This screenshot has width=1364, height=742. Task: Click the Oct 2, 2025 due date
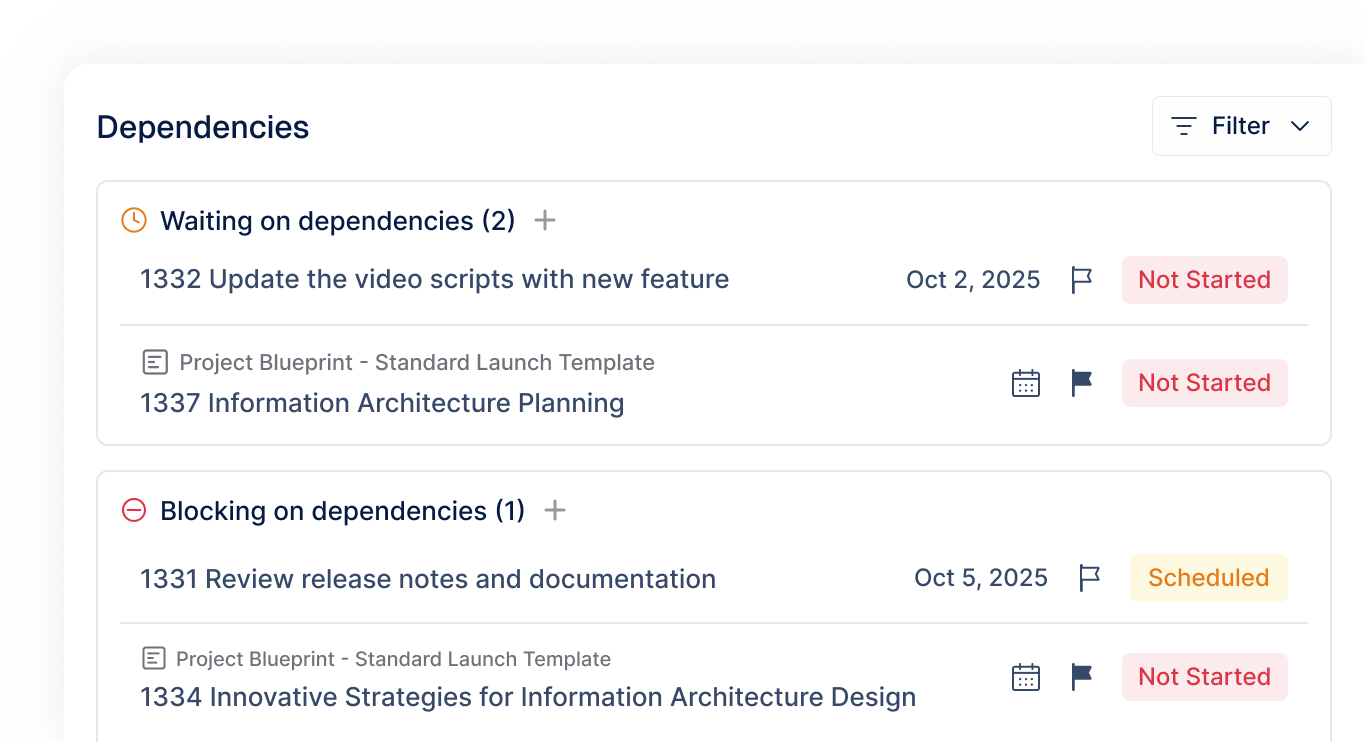click(x=973, y=280)
